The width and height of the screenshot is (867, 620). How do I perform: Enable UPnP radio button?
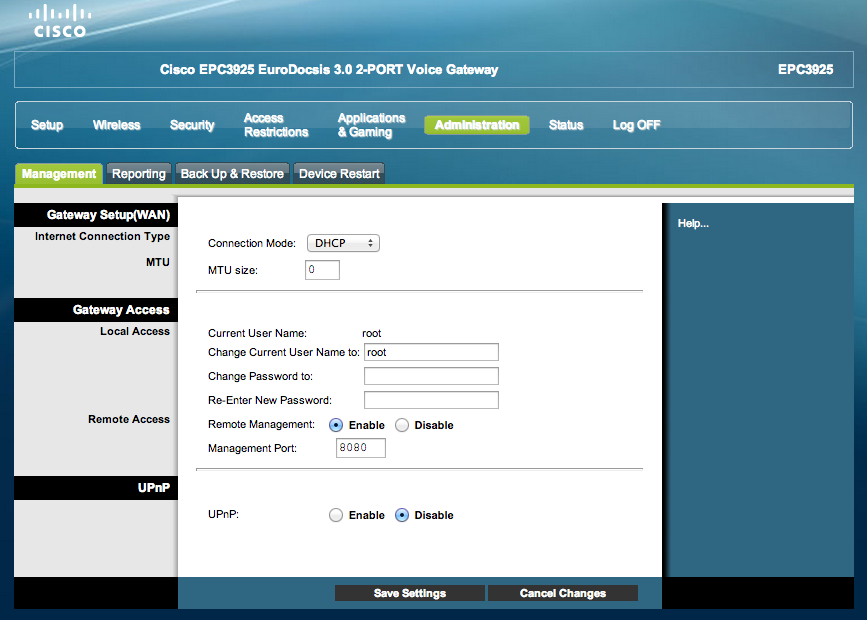pos(336,515)
